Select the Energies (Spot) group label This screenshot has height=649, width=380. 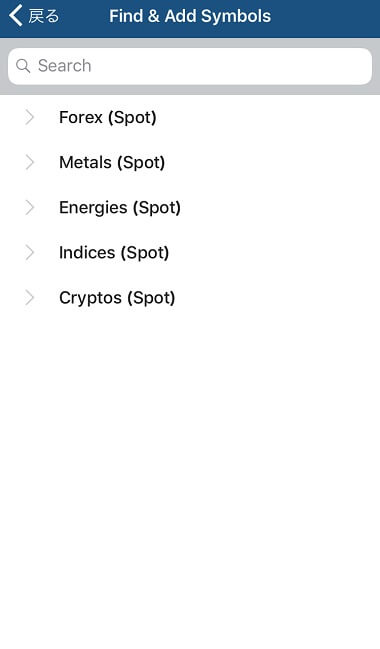pyautogui.click(x=120, y=208)
